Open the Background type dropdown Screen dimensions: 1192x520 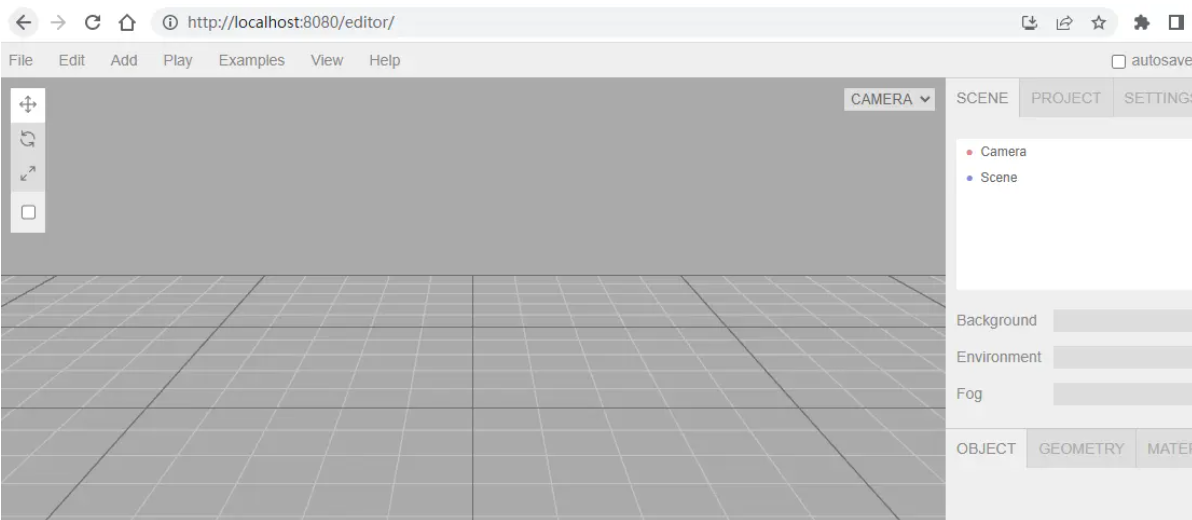pos(1122,321)
